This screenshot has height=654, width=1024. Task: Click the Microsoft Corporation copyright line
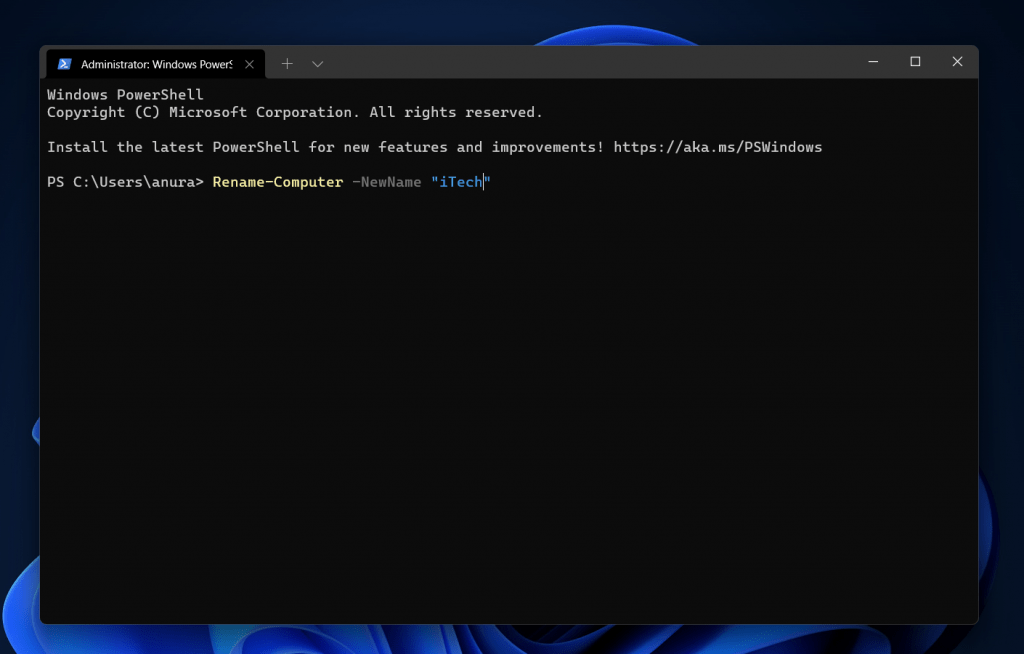(294, 112)
